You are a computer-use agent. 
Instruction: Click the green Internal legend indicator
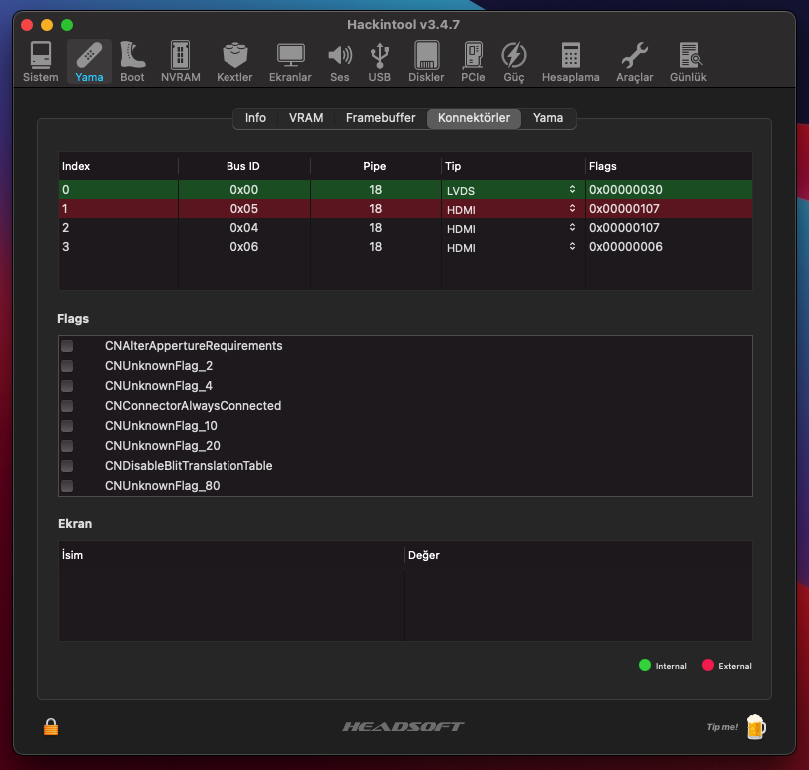645,665
